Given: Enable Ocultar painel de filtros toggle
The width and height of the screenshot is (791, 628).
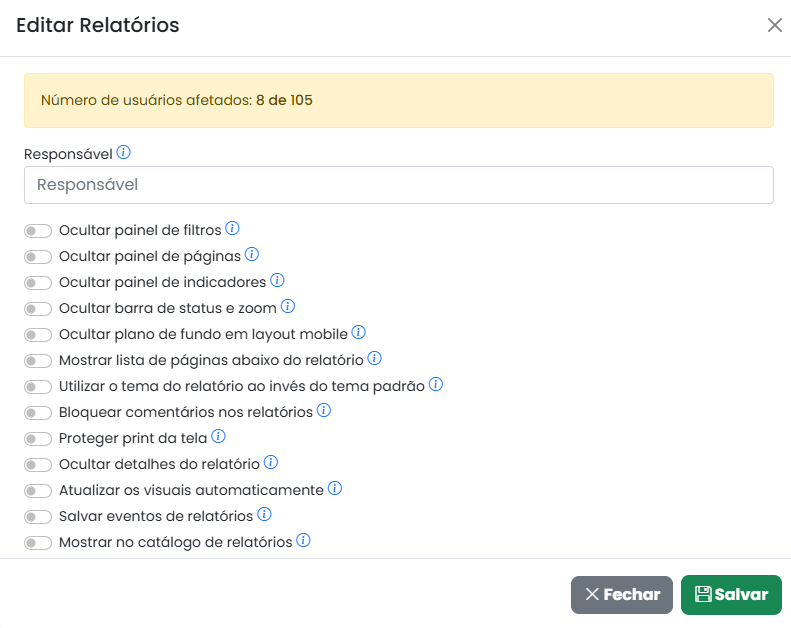Looking at the screenshot, I should click(x=38, y=231).
